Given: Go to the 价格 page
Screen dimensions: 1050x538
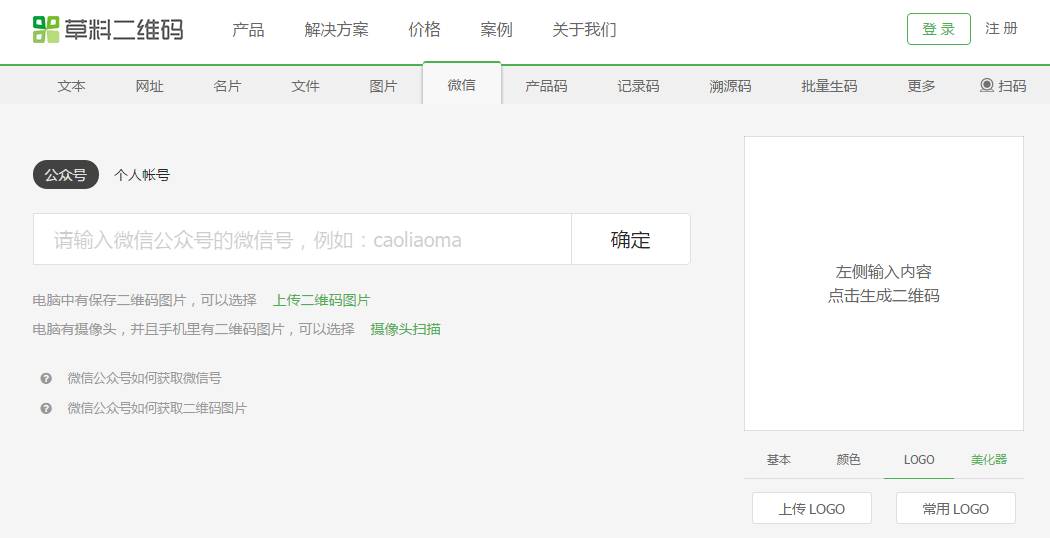Looking at the screenshot, I should pyautogui.click(x=425, y=29).
